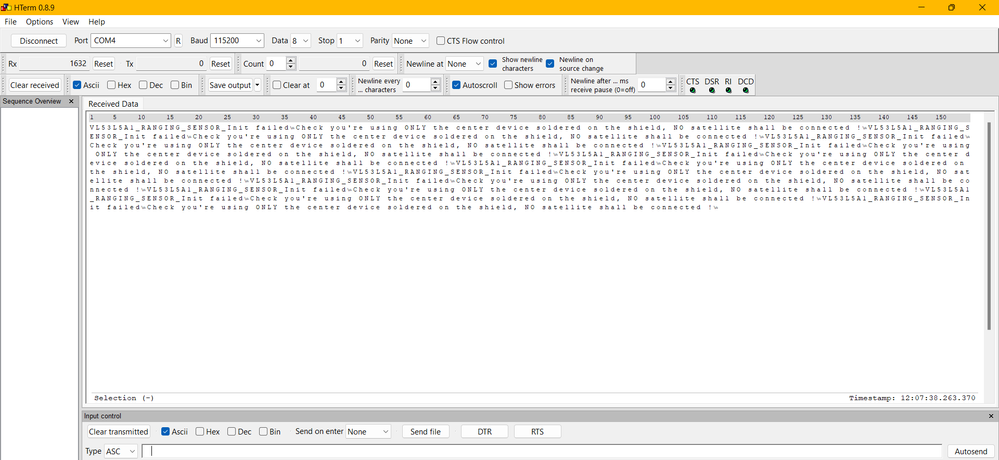Click the Autosend button
The image size is (999, 460).
pyautogui.click(x=971, y=451)
